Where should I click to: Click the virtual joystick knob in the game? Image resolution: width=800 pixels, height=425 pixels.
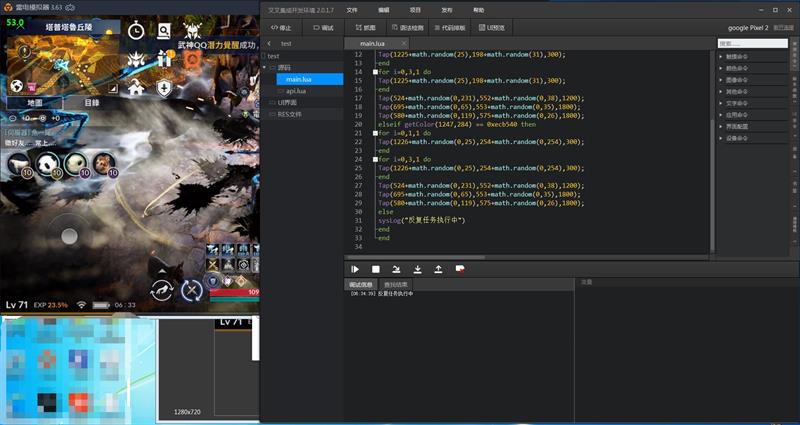69,236
